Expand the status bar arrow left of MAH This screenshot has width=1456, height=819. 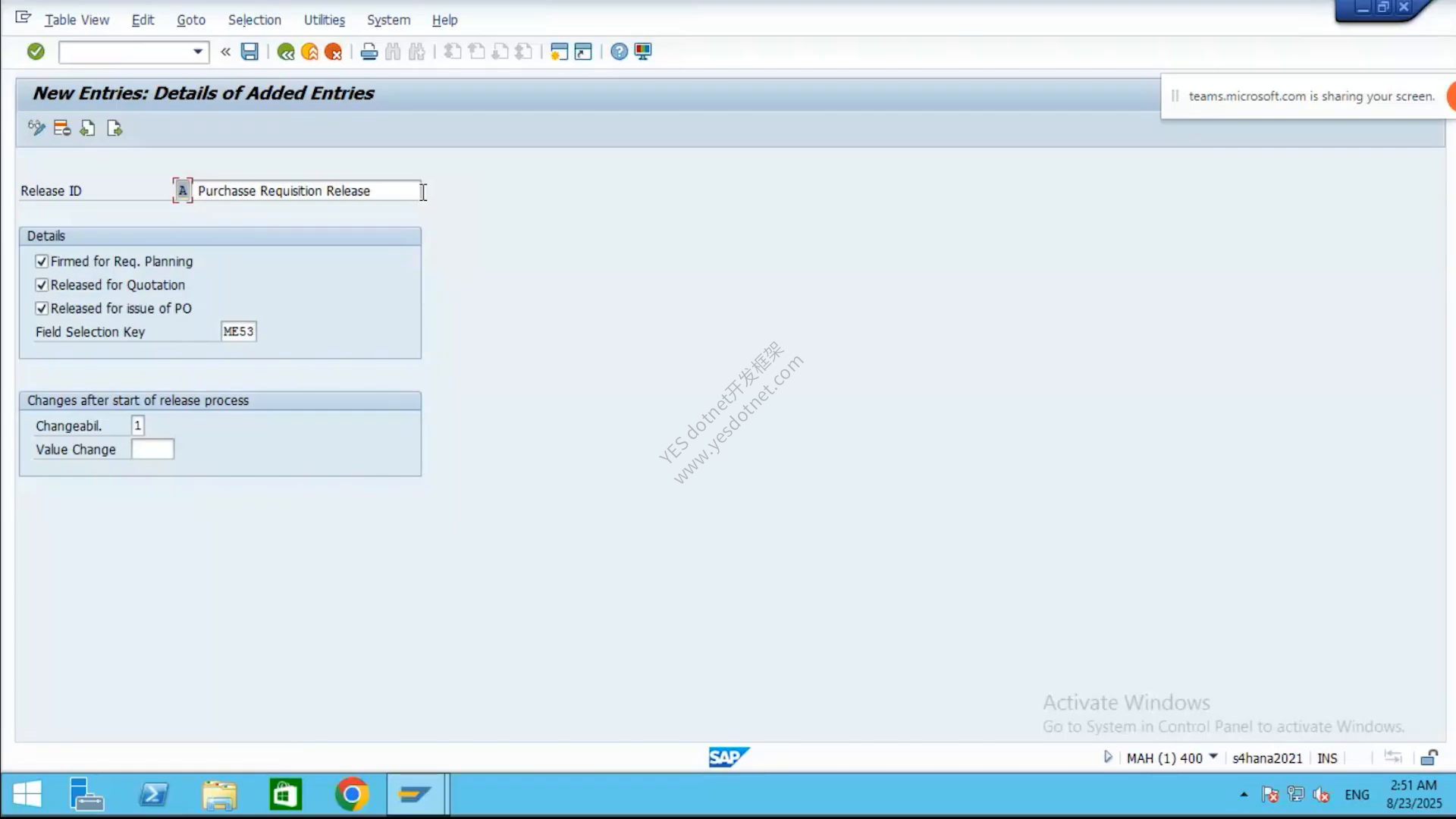pyautogui.click(x=1108, y=757)
